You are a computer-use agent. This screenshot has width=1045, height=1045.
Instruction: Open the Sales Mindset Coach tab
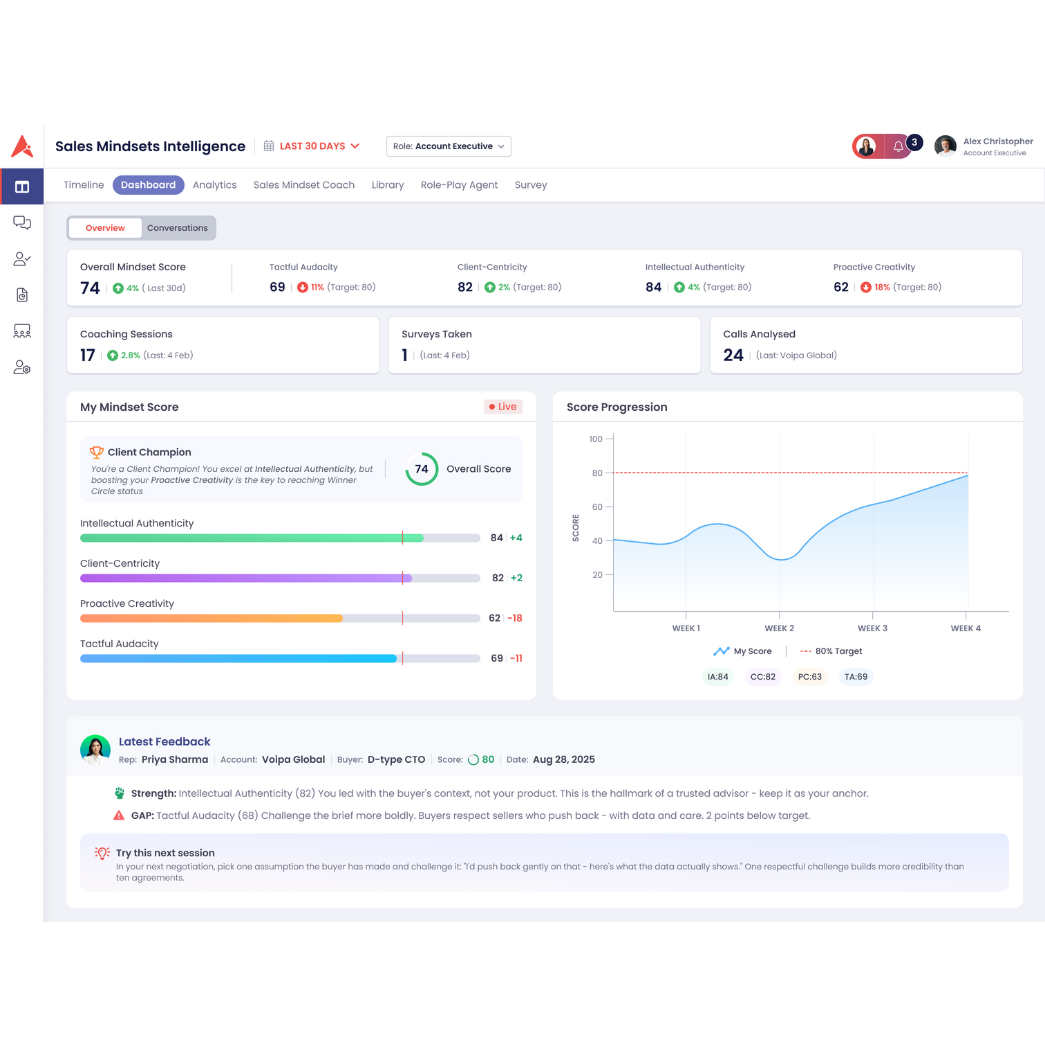pyautogui.click(x=304, y=185)
